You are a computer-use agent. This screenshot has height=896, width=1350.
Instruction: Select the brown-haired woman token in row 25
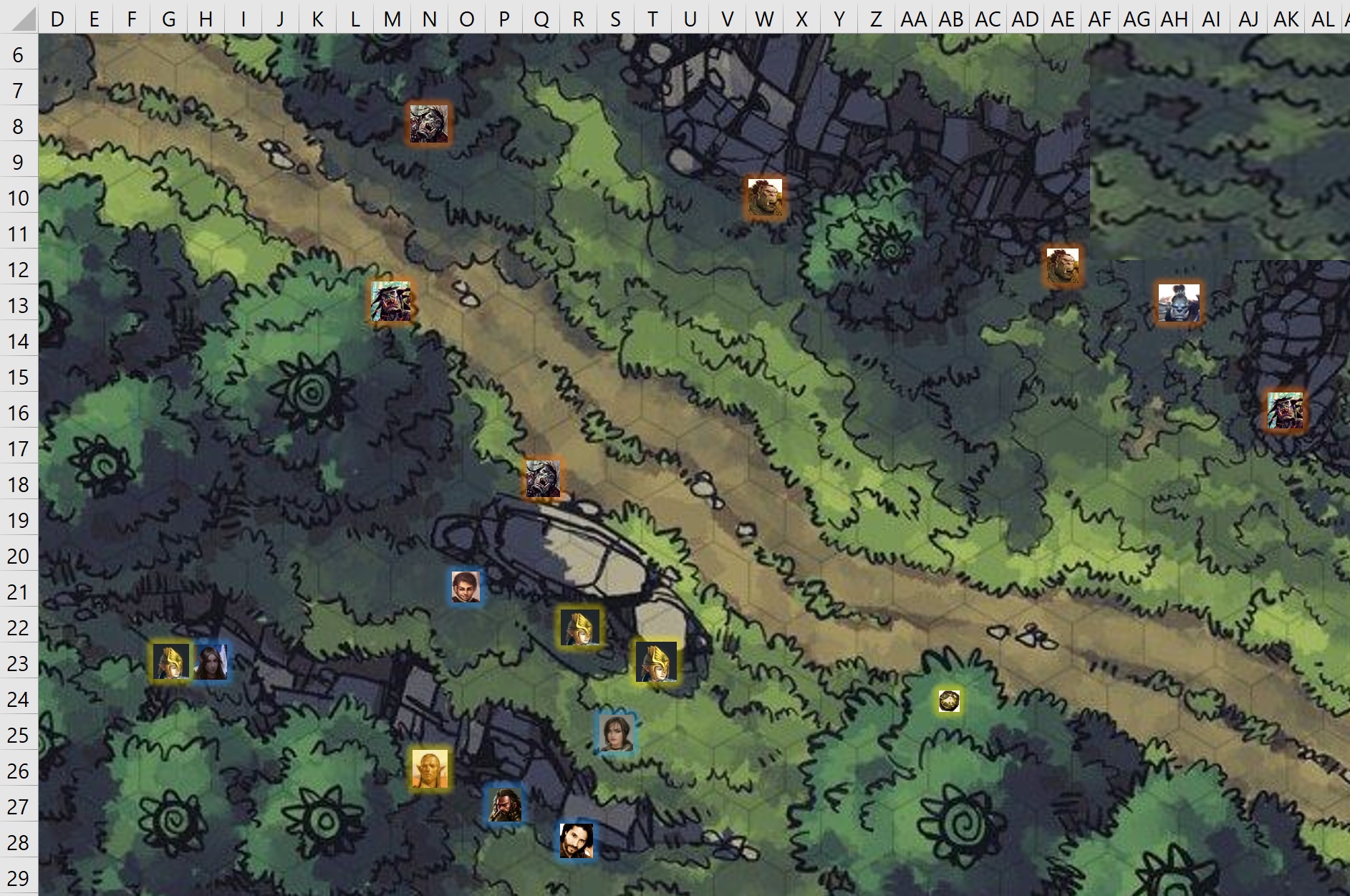click(616, 733)
